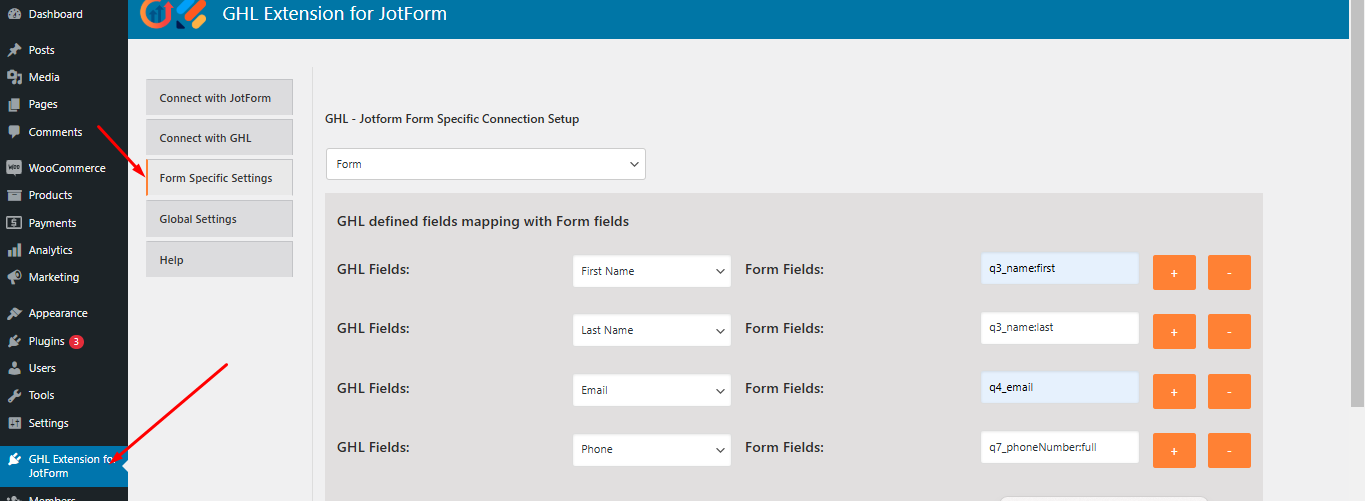Screen dimensions: 1365x501
Task: Click the WooCommerce logo icon
Action: tap(14, 168)
